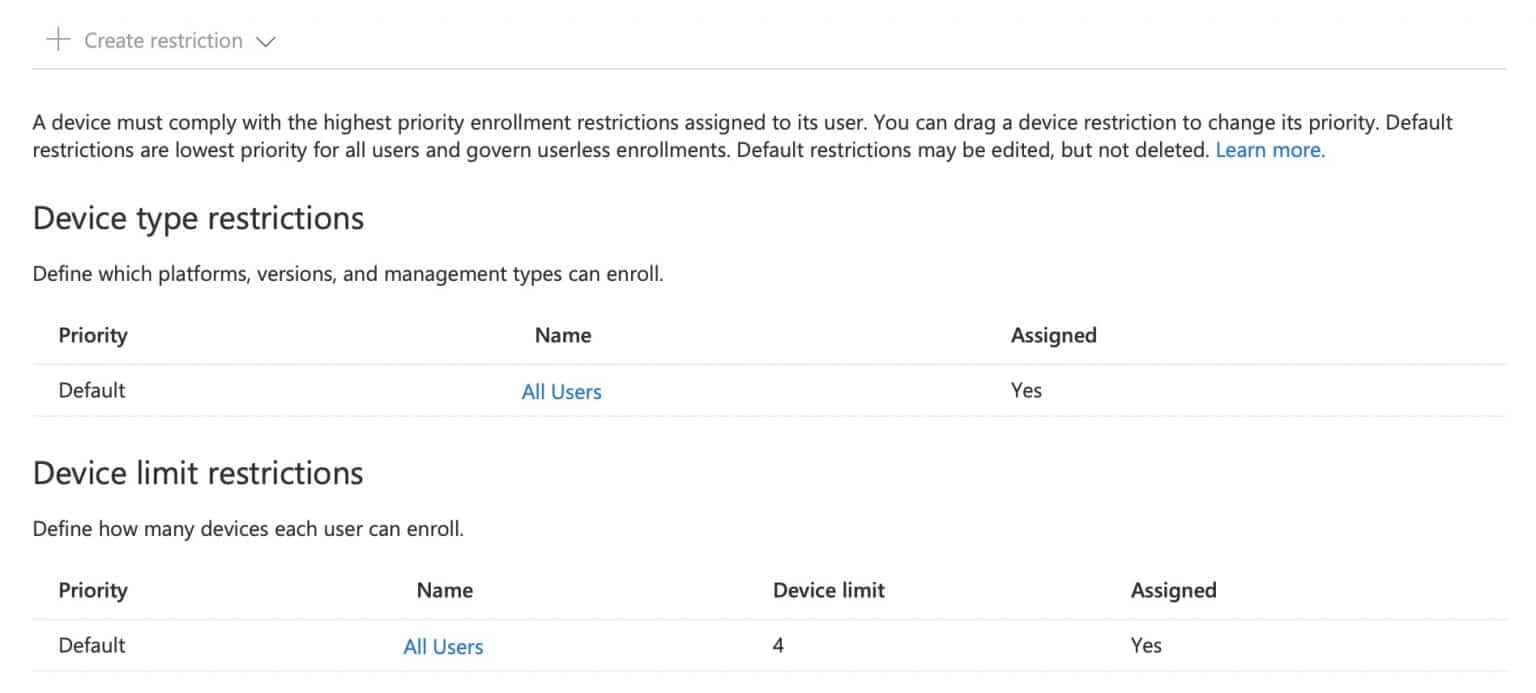Click the plus icon beside Create restriction
Image resolution: width=1536 pixels, height=693 pixels.
tap(57, 39)
